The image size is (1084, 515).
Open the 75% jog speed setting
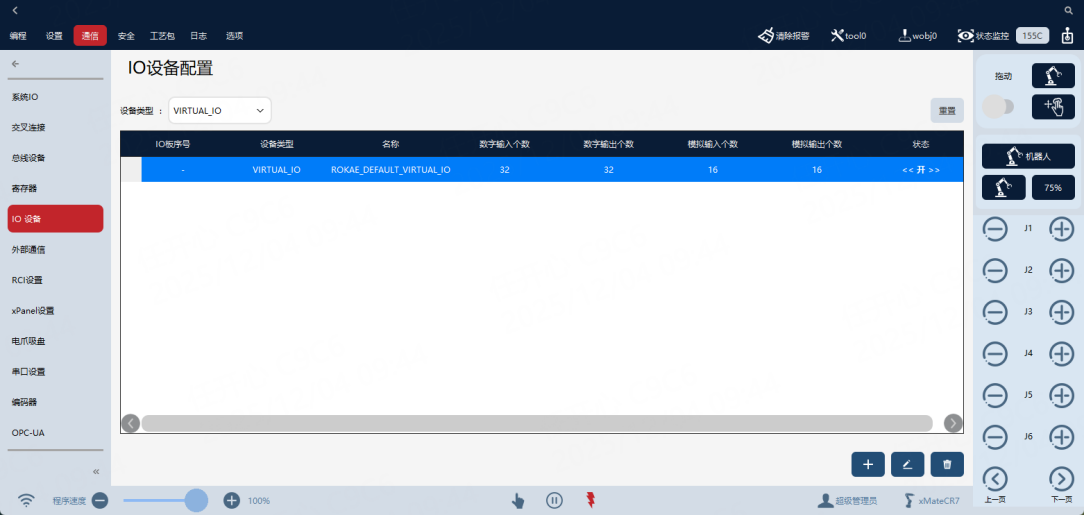[x=1053, y=187]
